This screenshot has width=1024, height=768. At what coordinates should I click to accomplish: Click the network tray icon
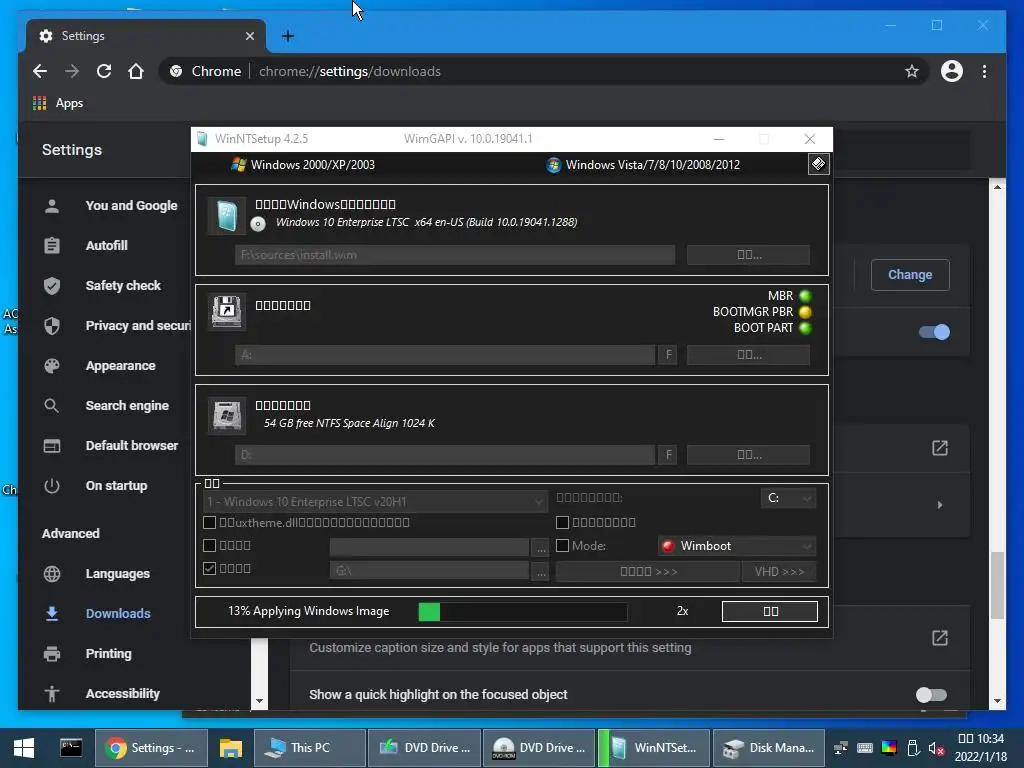(840, 748)
